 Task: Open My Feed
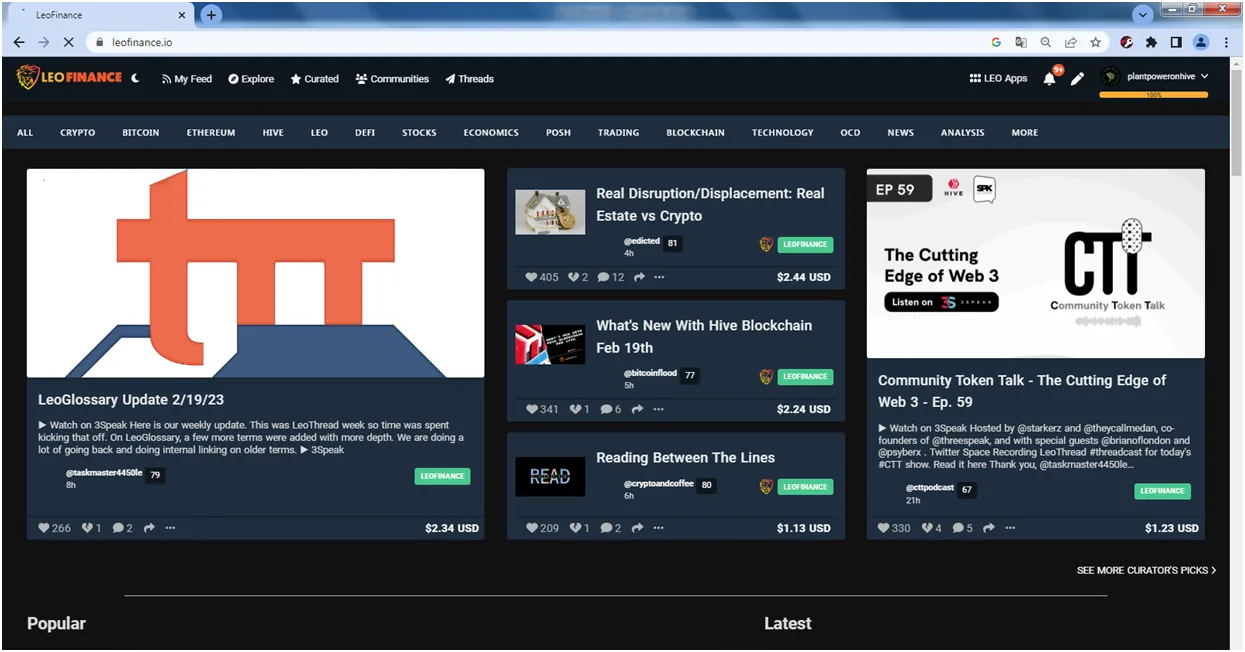click(186, 79)
